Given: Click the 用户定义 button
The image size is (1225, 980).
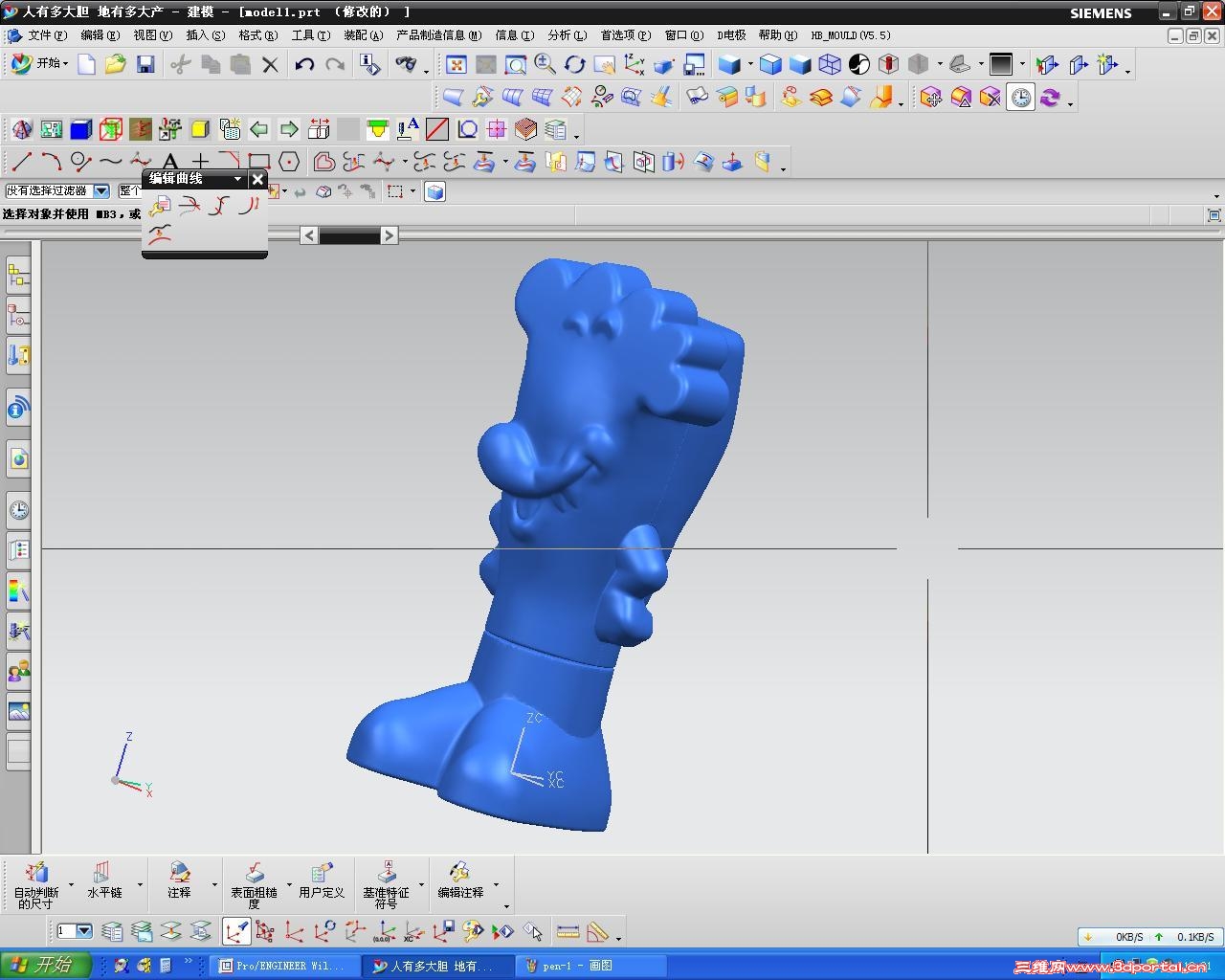Looking at the screenshot, I should point(321,880).
